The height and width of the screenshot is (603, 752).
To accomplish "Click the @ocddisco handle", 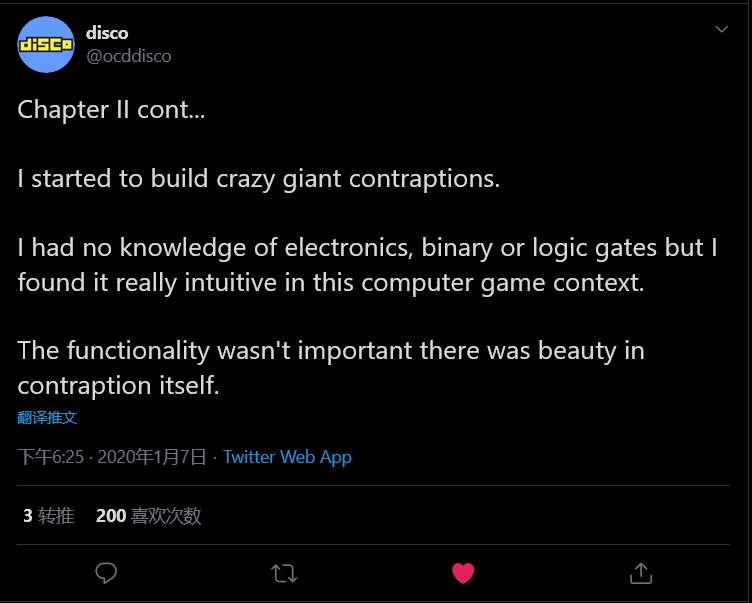I will click(x=129, y=56).
